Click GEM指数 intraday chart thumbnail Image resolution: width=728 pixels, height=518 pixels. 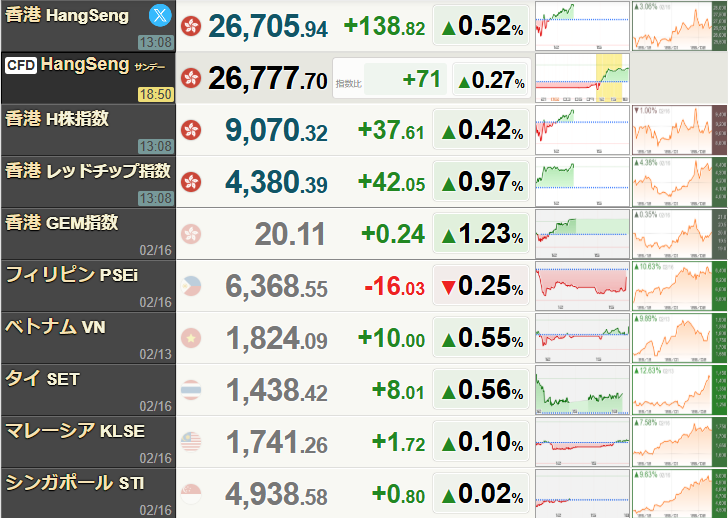(x=582, y=234)
